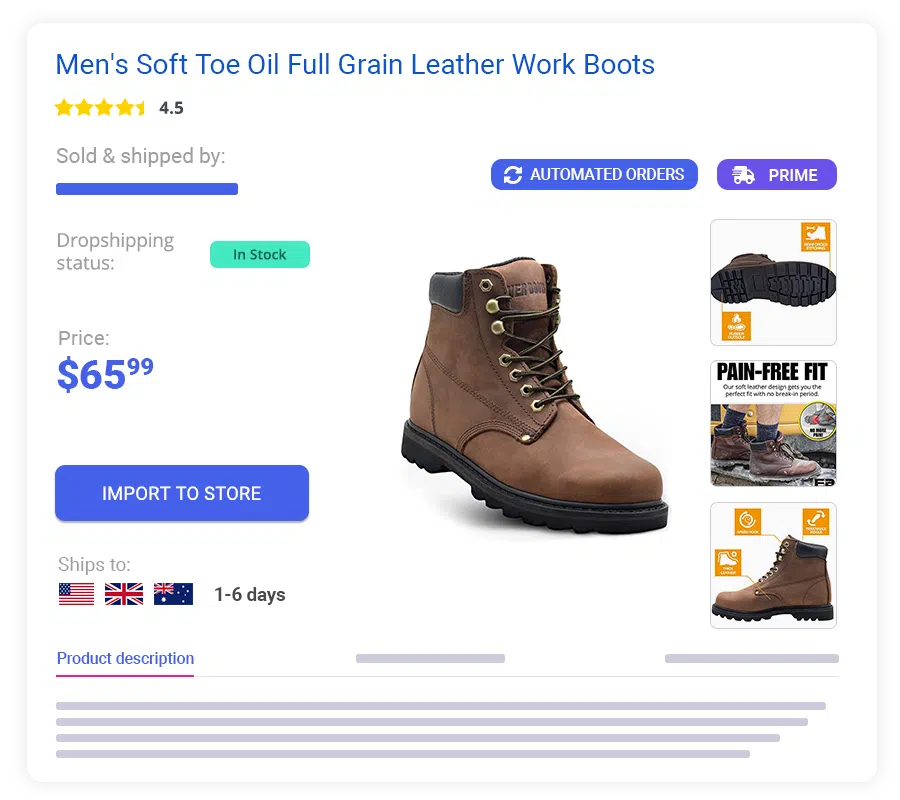
Task: View the boot sole thumbnail
Action: coord(773,282)
